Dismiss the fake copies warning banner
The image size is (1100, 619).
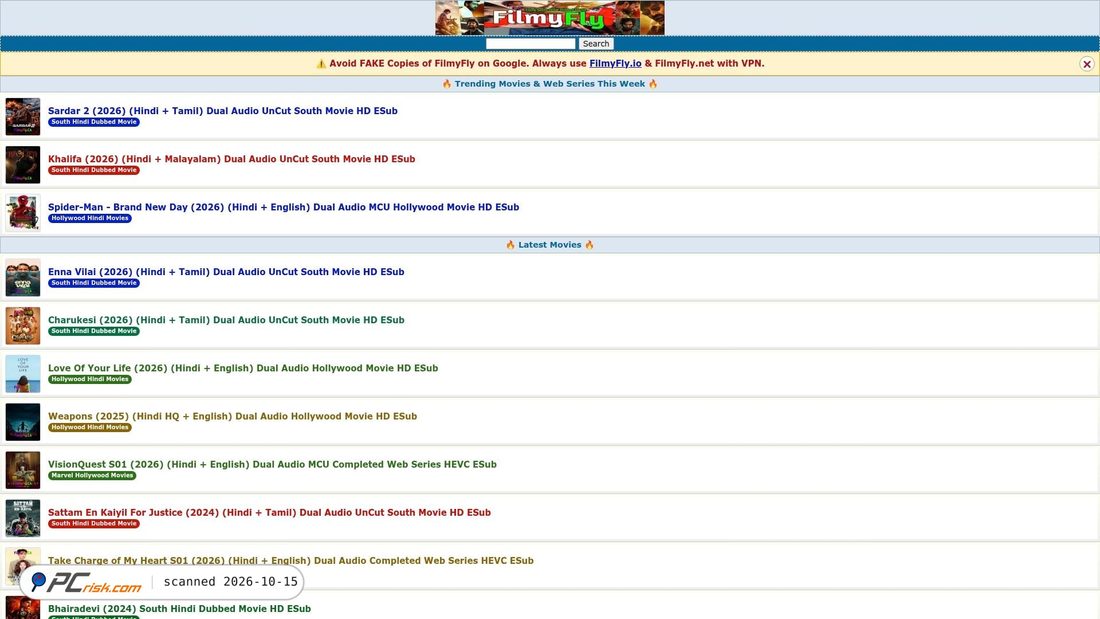1087,64
